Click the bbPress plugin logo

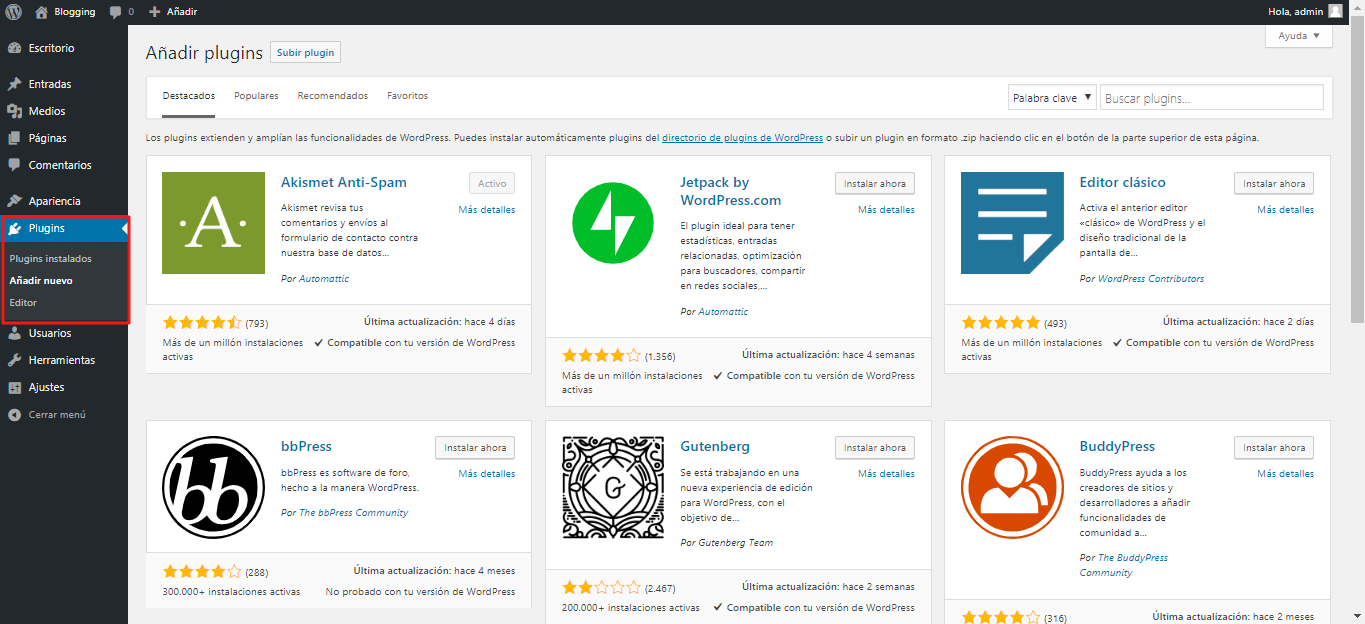213,487
